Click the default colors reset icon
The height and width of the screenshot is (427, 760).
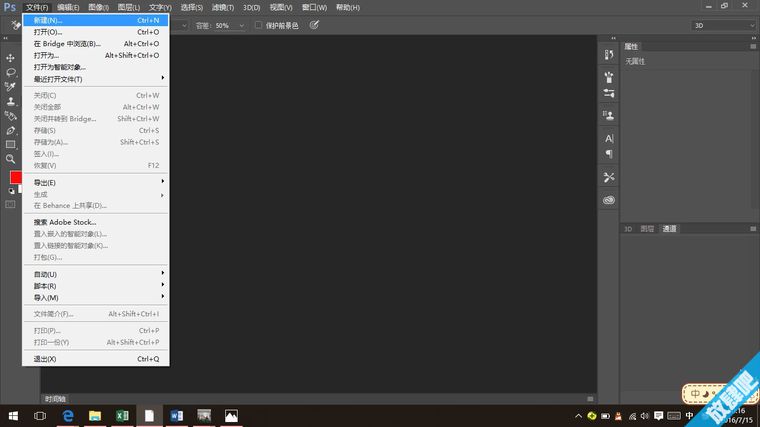coord(12,191)
